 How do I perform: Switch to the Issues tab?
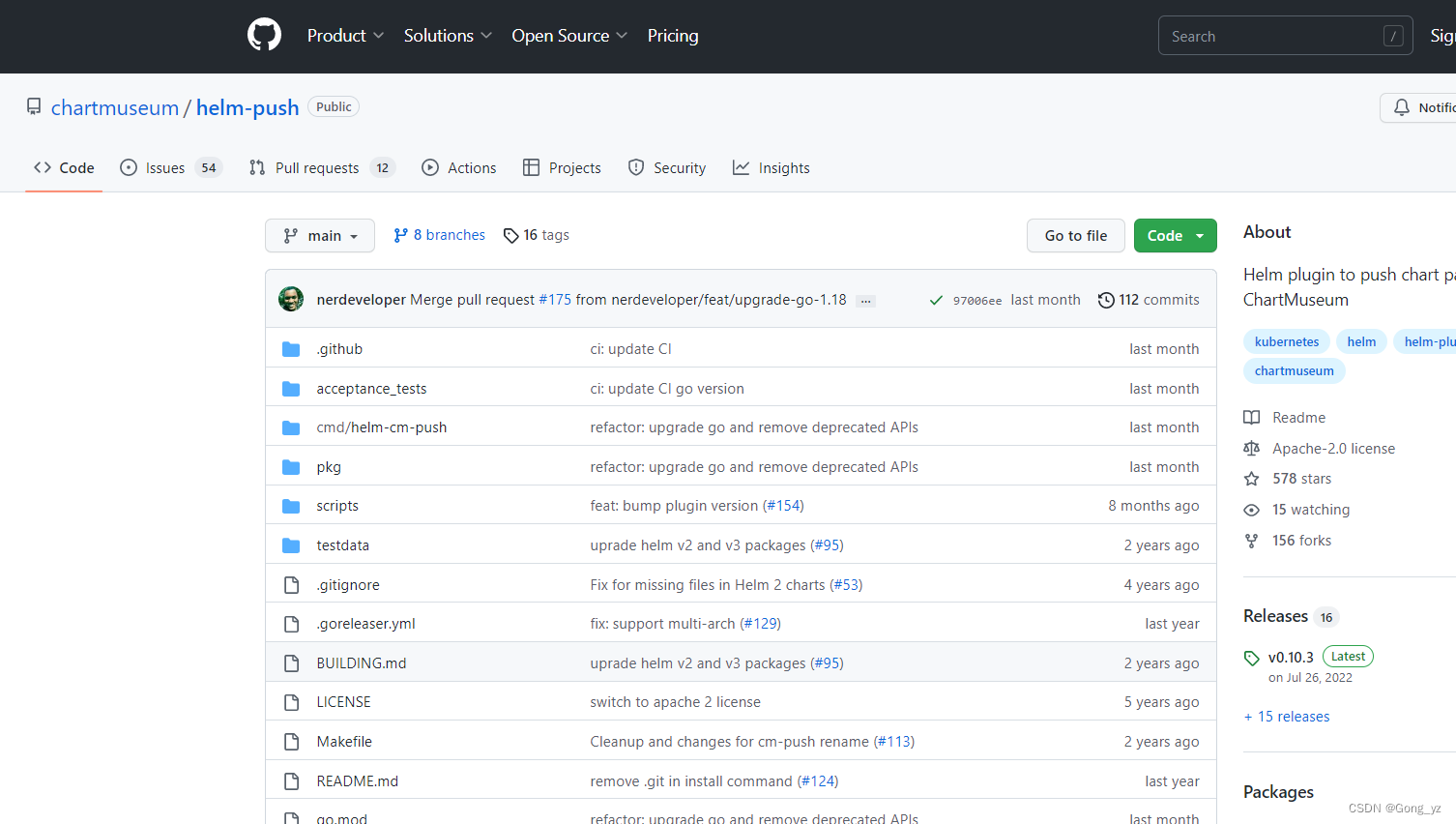[171, 168]
